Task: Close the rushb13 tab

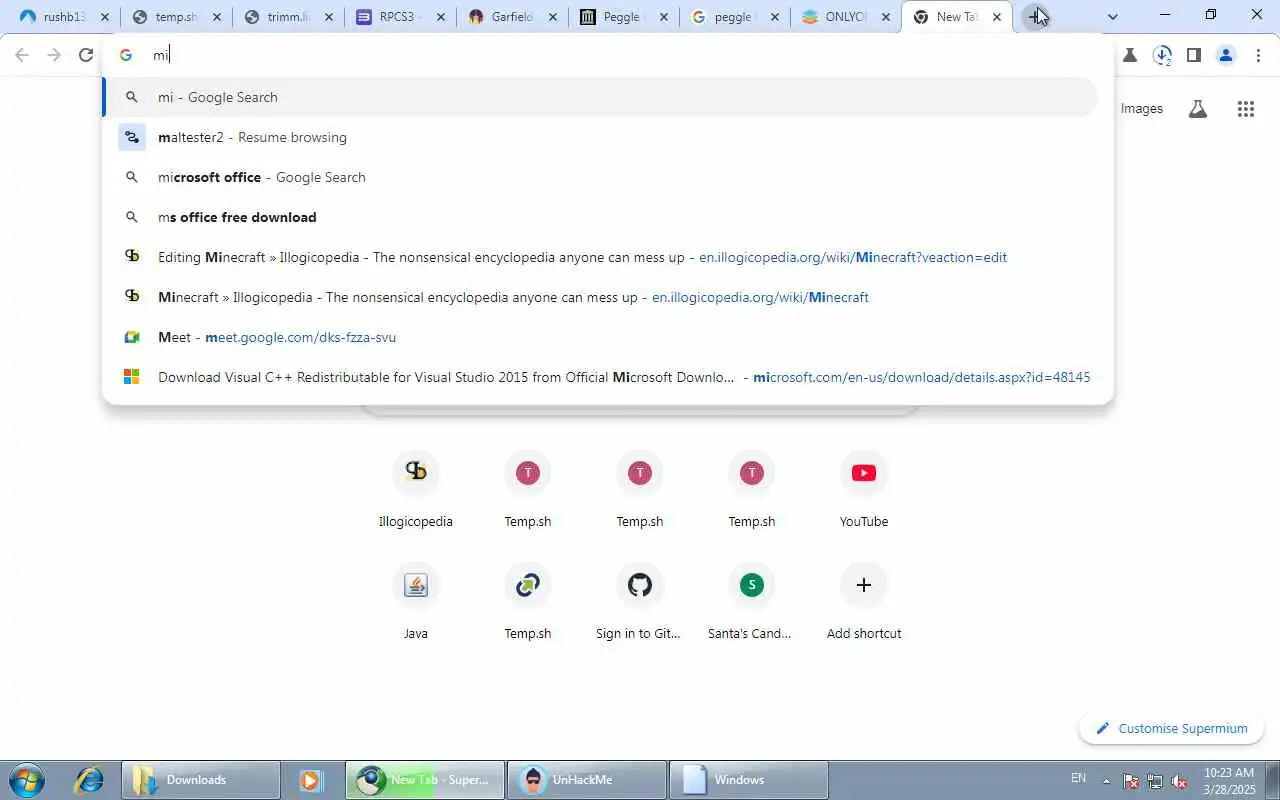Action: click(x=104, y=17)
